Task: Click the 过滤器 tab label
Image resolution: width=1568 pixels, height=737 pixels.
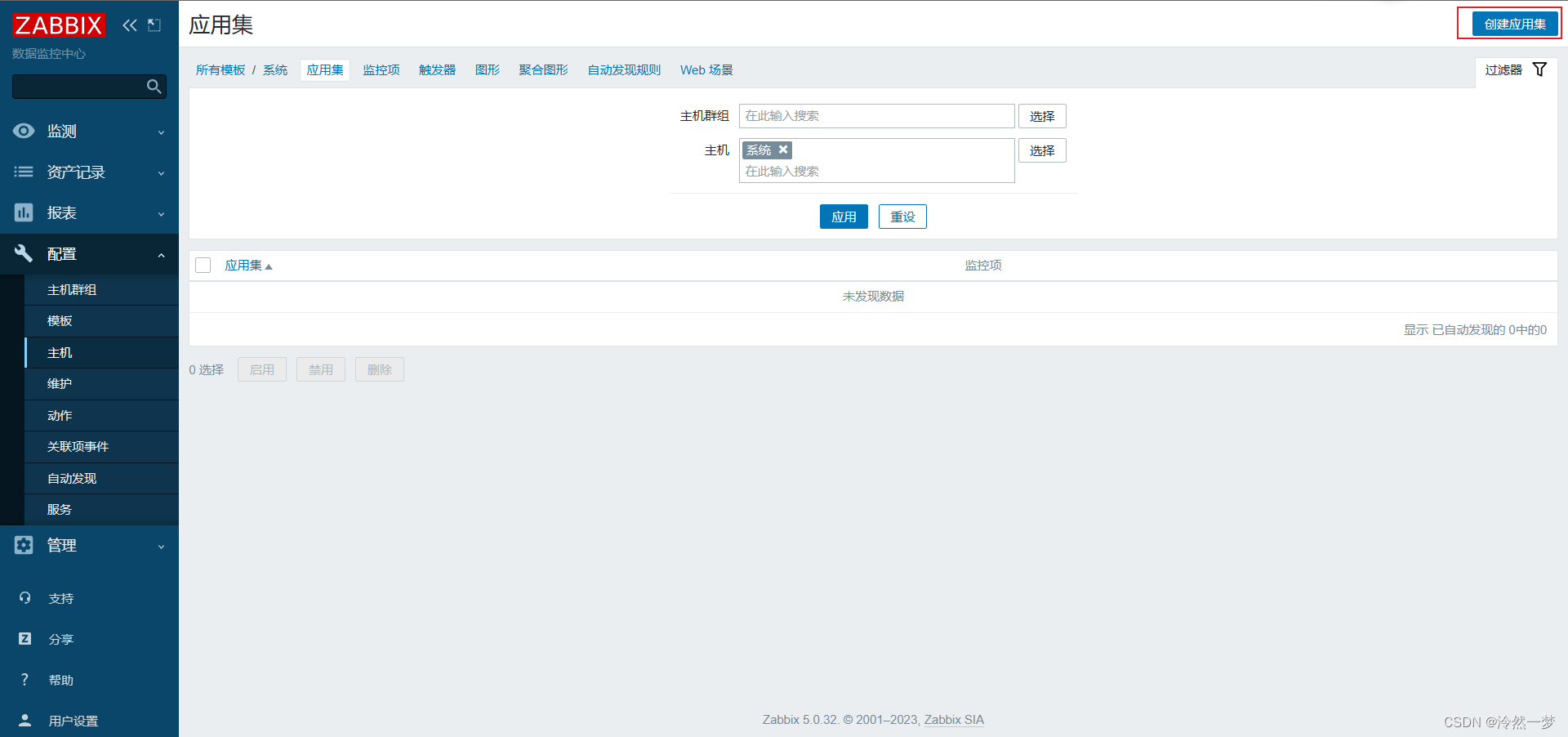Action: 1503,70
